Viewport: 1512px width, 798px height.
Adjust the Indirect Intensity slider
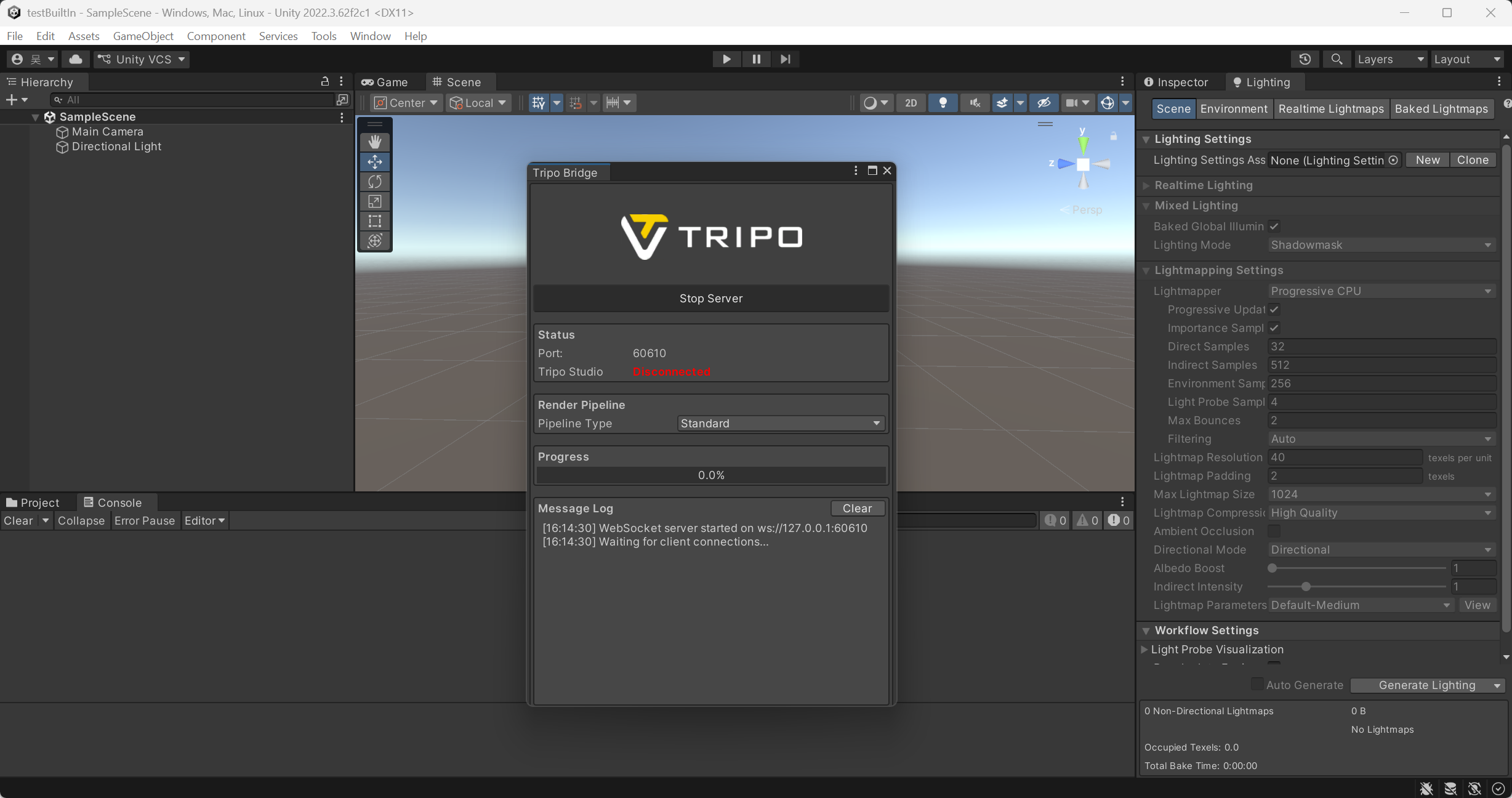point(1306,587)
